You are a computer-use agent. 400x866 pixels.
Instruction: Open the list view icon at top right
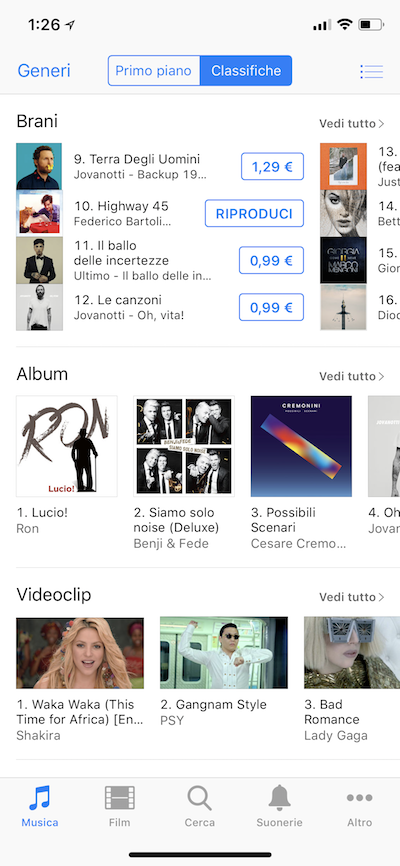coord(371,71)
